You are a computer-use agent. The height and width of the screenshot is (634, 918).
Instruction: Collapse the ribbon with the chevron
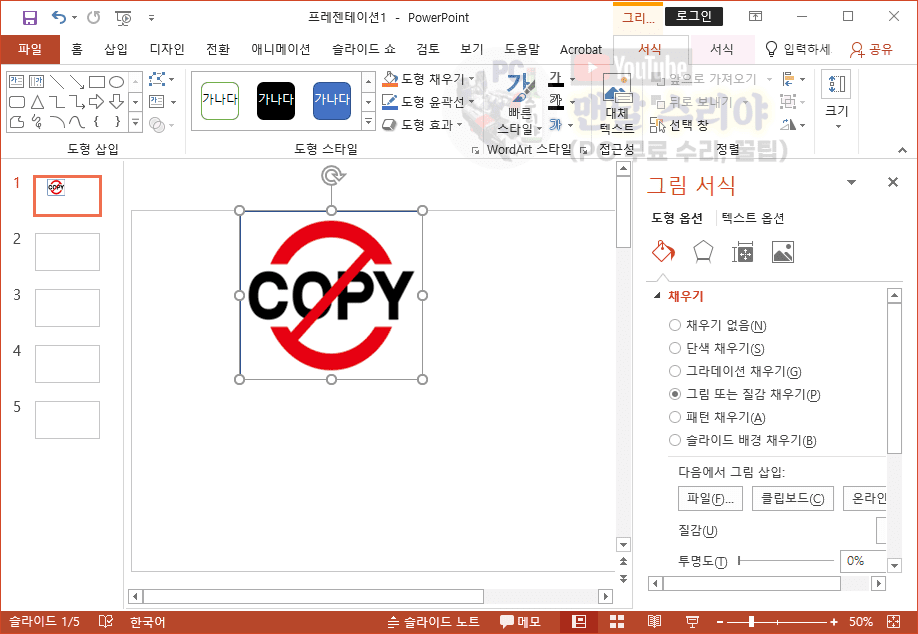click(x=902, y=150)
